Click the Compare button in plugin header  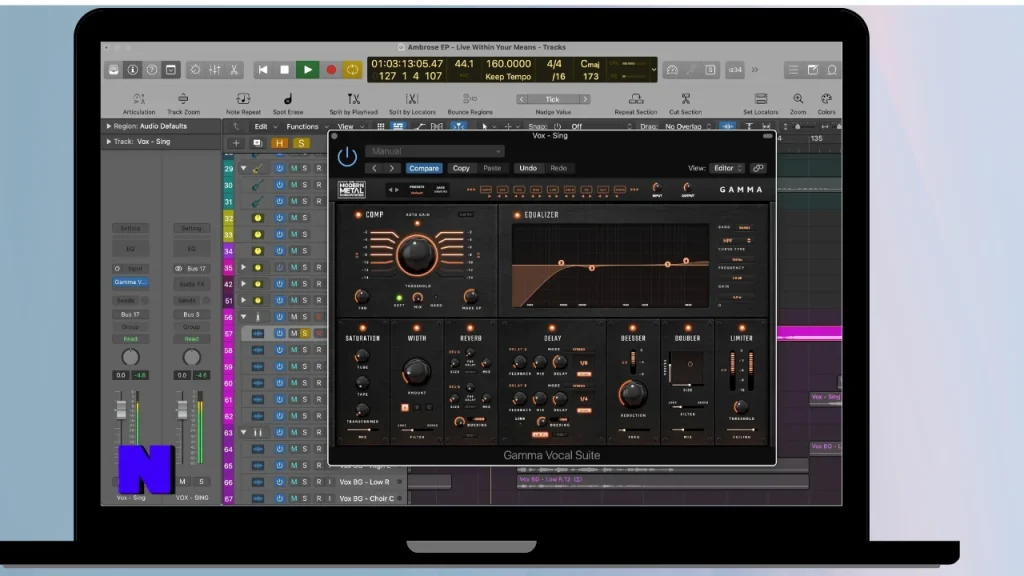click(424, 168)
